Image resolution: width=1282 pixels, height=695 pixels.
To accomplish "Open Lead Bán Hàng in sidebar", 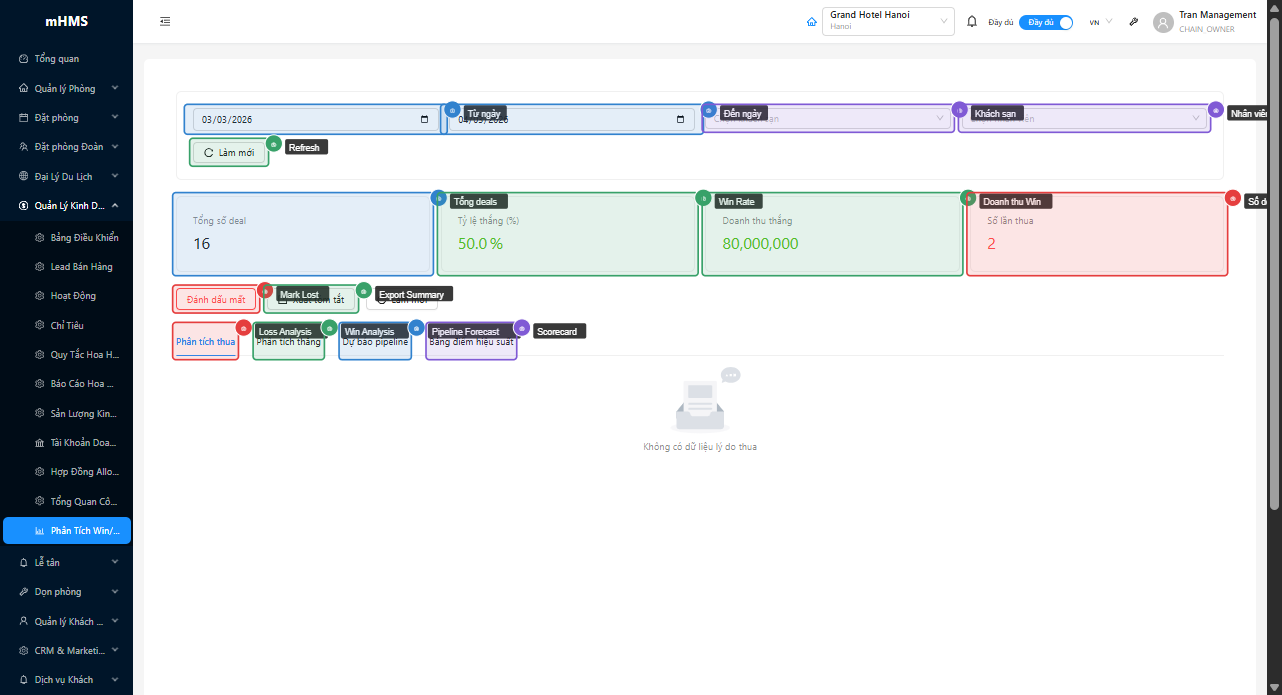I will tap(80, 267).
